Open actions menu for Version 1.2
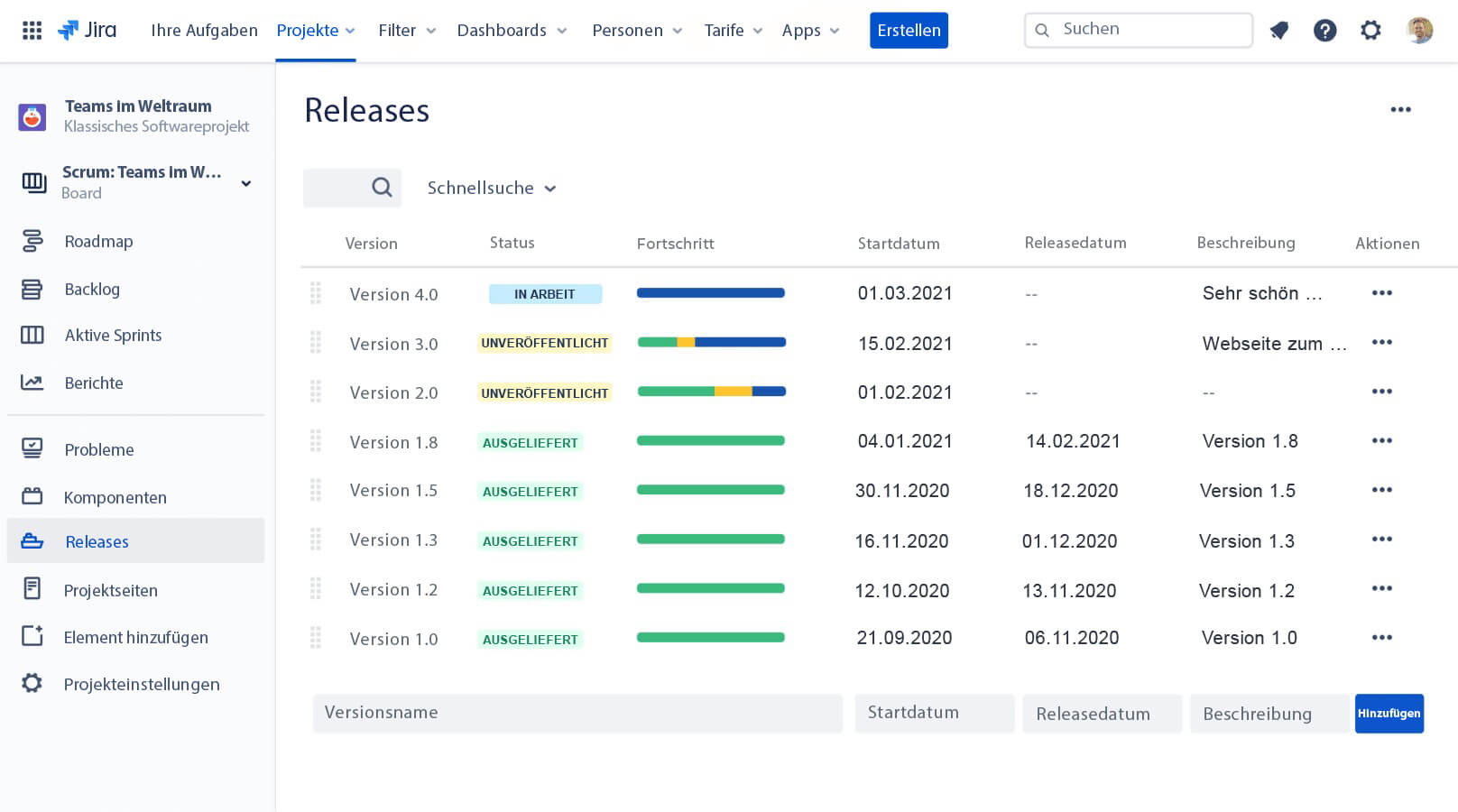 [x=1381, y=588]
